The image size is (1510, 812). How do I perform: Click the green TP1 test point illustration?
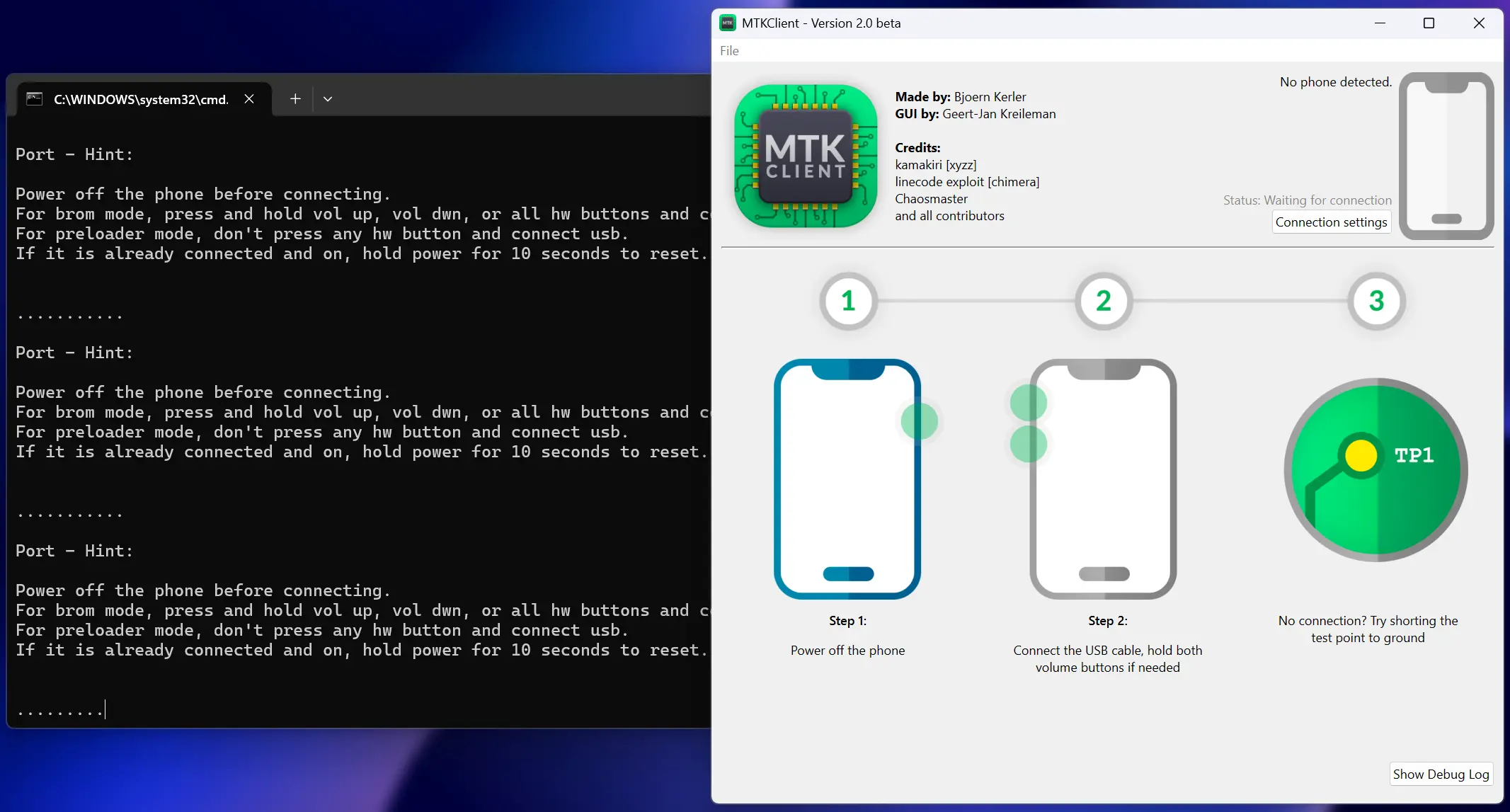pyautogui.click(x=1376, y=470)
